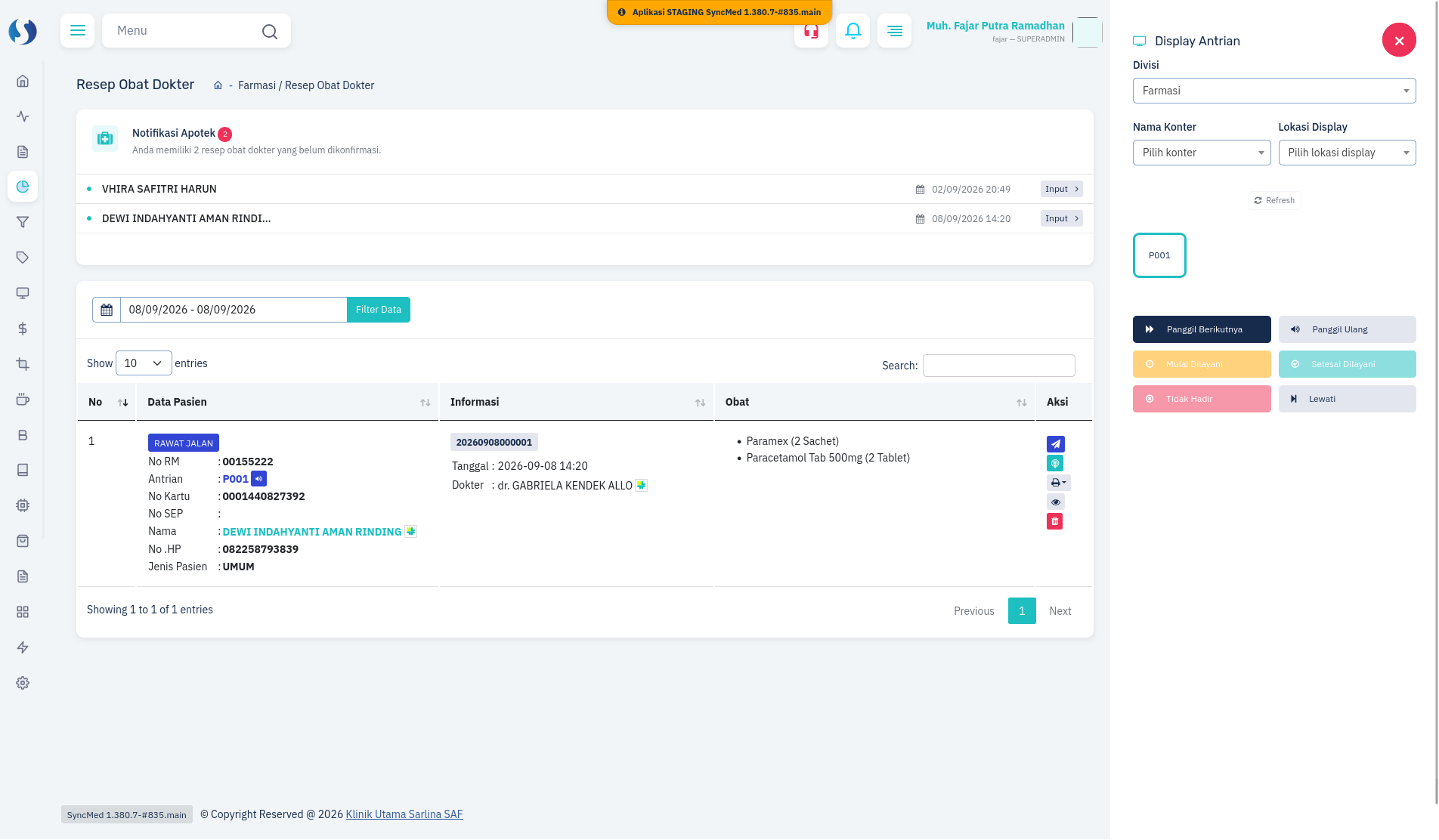Open the settings gear sidebar icon
Screen dimensions: 1439x840
coord(23,683)
